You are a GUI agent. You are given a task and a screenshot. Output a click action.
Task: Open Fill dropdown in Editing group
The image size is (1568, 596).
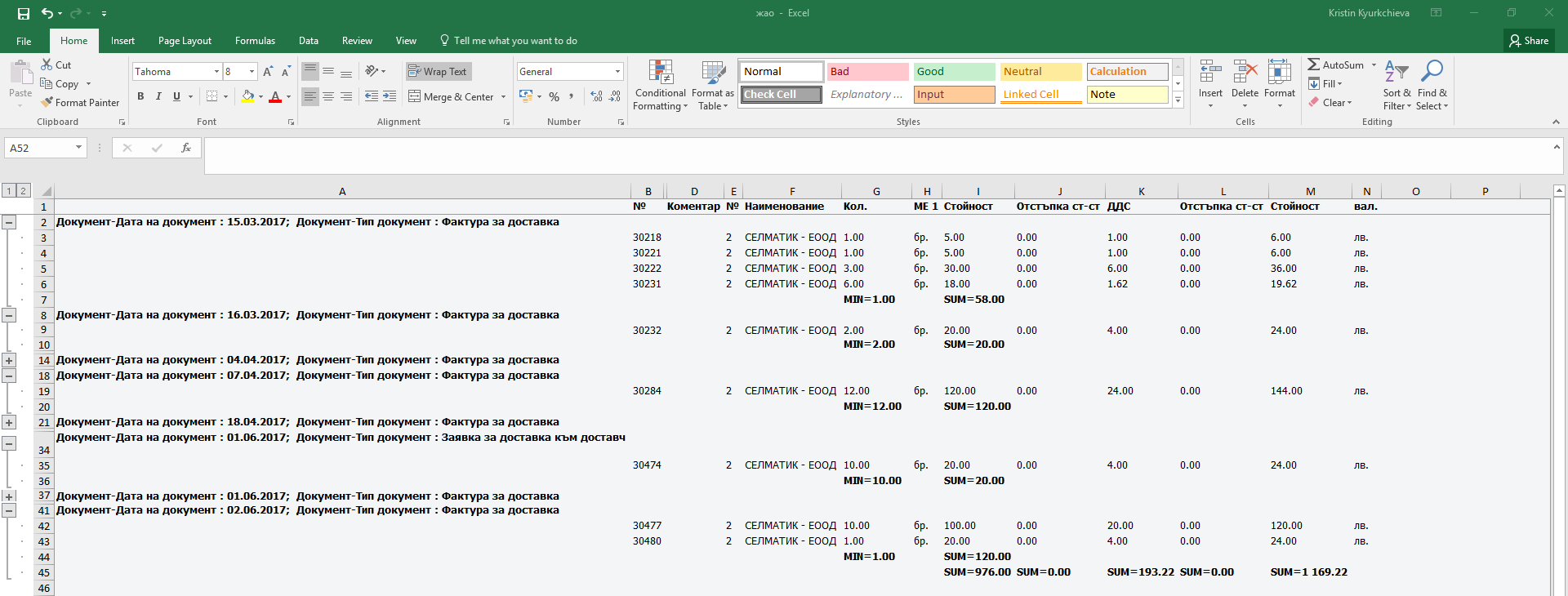point(1325,83)
